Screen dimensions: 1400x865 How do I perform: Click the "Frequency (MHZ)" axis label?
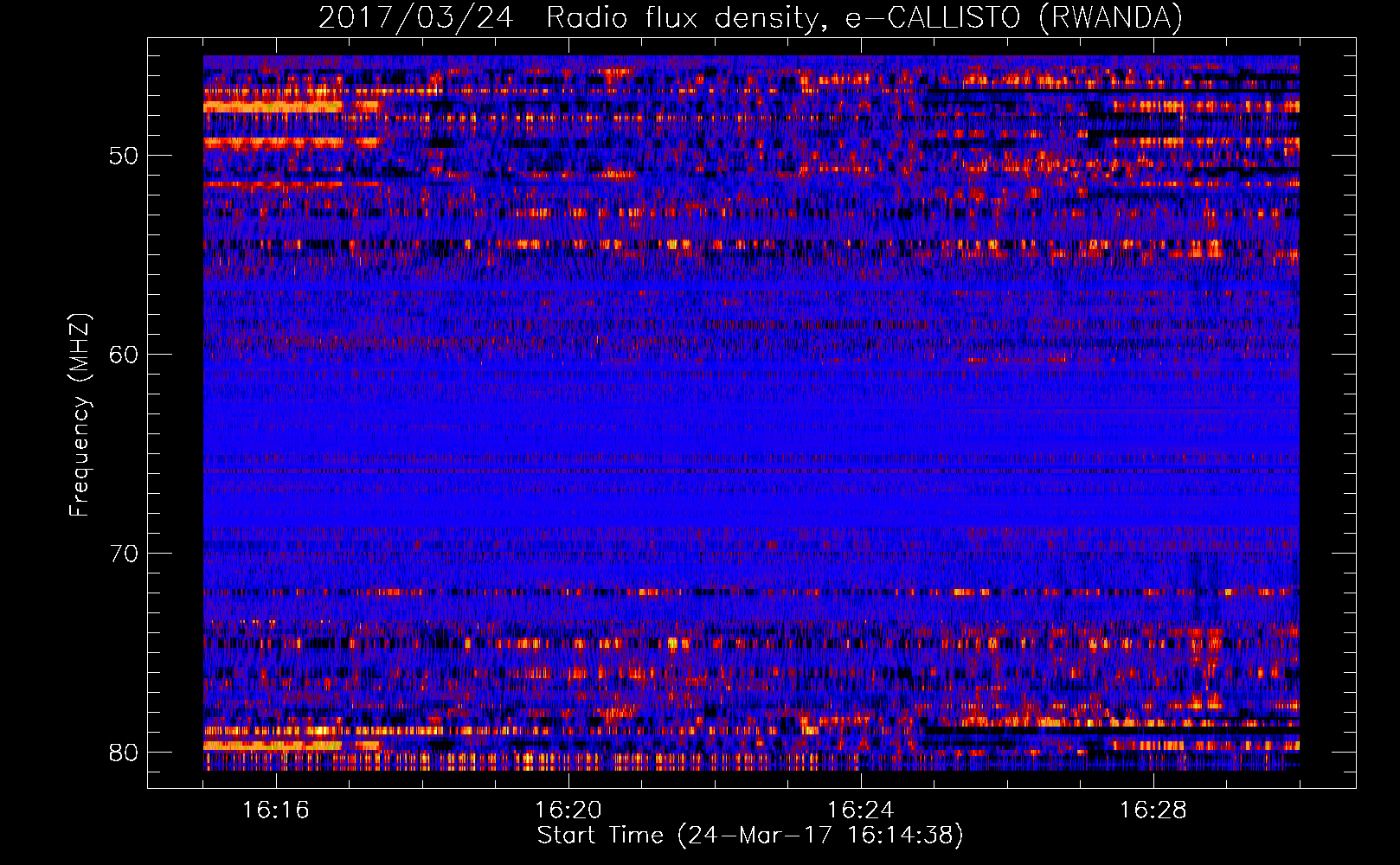coord(80,414)
